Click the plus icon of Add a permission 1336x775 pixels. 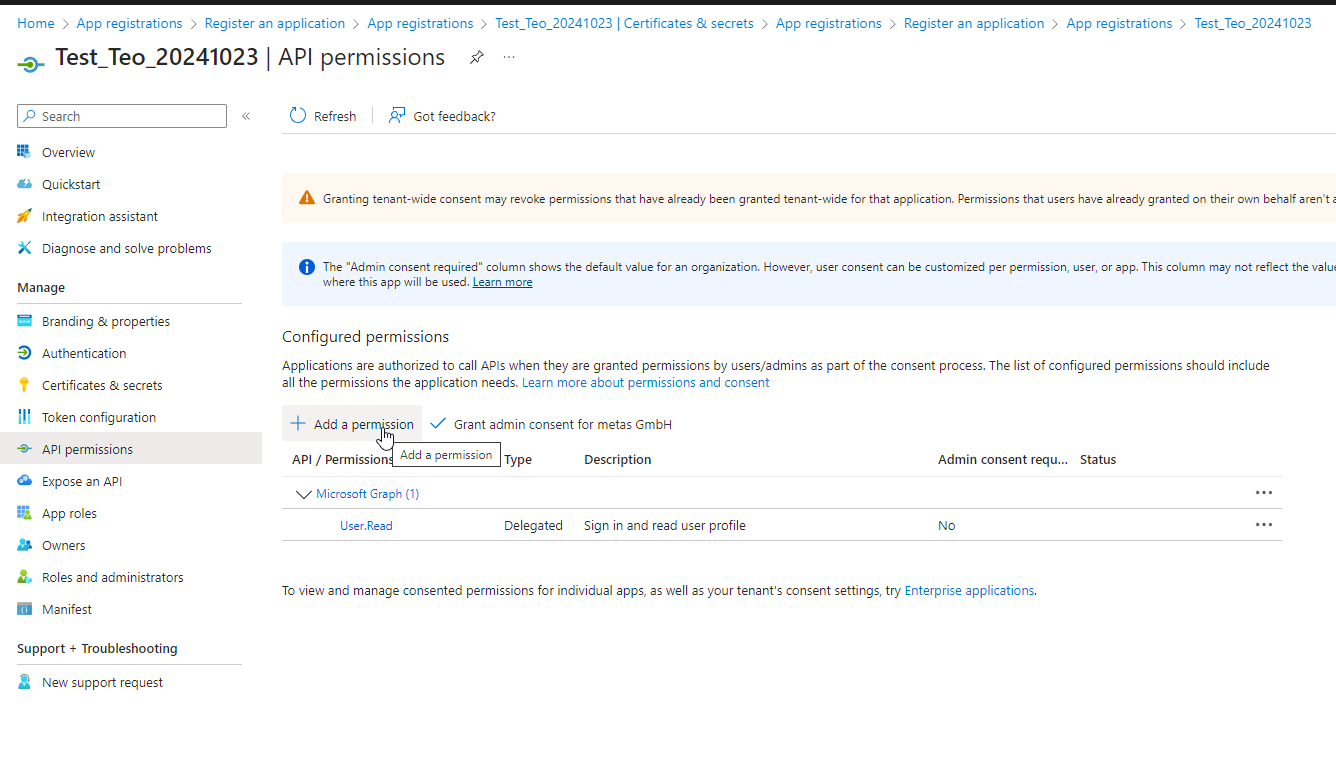[x=298, y=424]
